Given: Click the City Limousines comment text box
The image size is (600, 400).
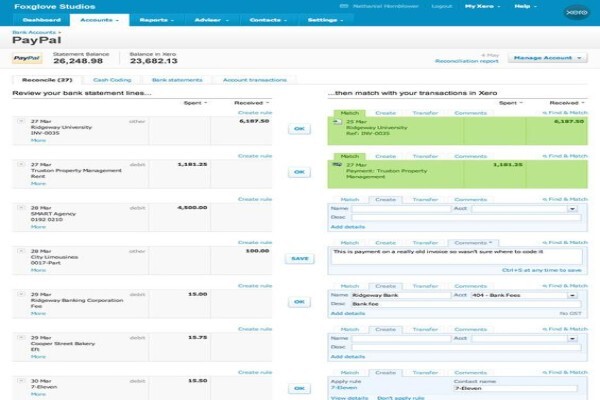Looking at the screenshot, I should pos(457,256).
